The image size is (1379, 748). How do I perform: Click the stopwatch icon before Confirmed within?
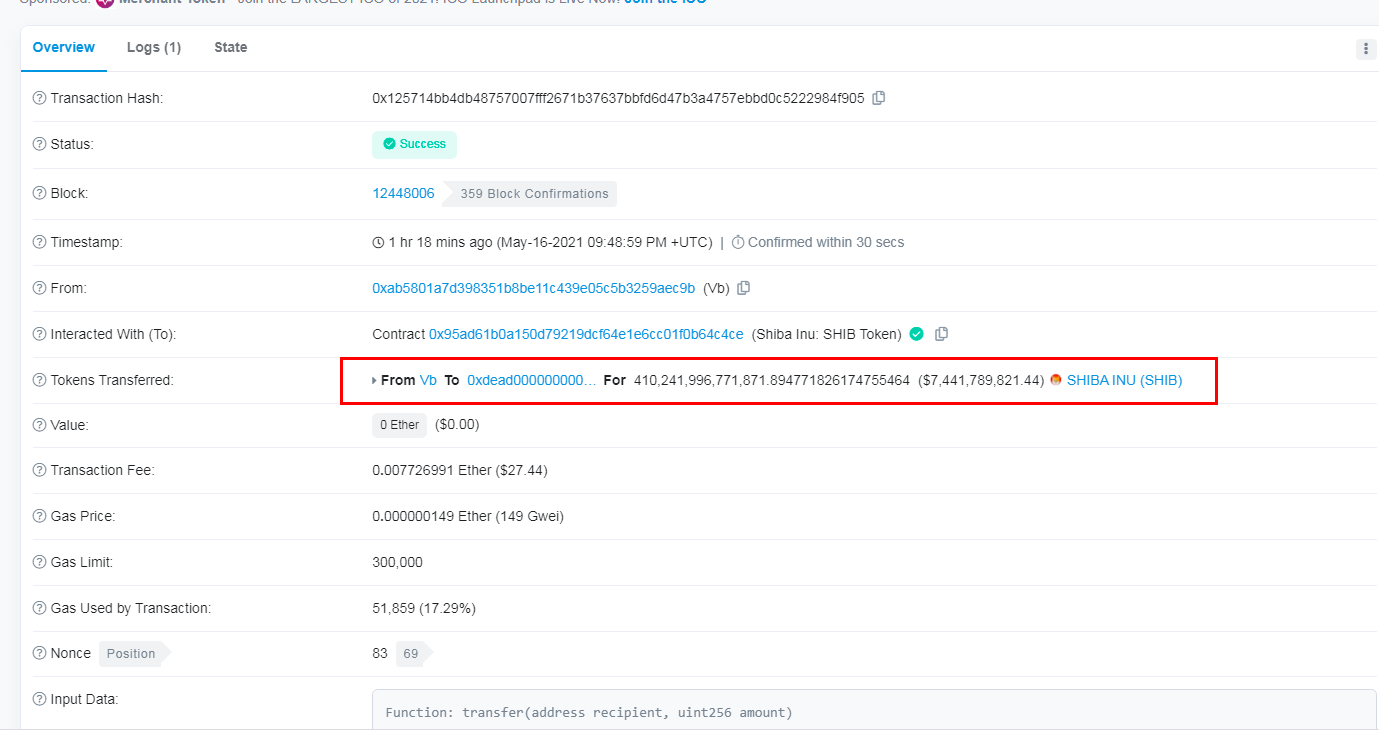pyautogui.click(x=738, y=242)
